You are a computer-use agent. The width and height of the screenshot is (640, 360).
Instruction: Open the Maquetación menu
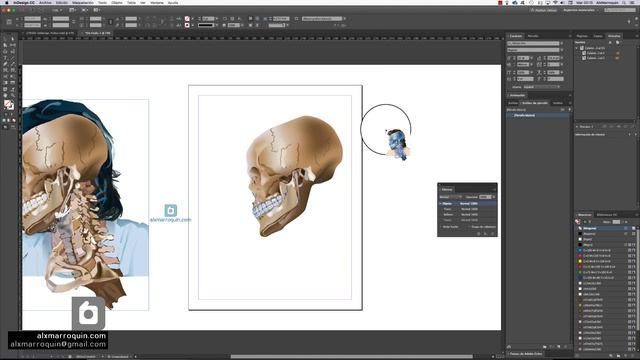tap(83, 2)
